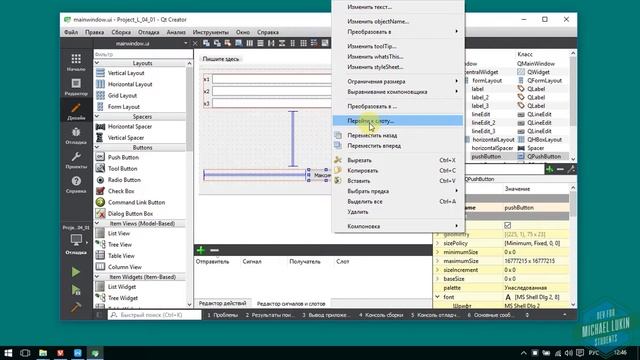The width and height of the screenshot is (640, 360).
Task: Expand the minimumSize property
Action: (x=437, y=252)
